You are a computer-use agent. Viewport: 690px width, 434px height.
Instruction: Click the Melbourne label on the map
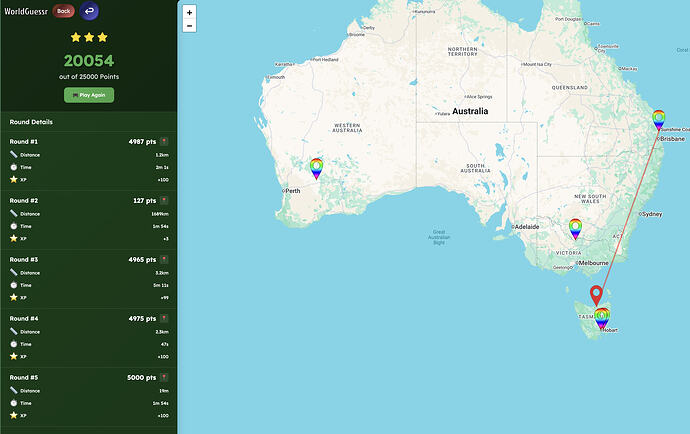pos(593,263)
